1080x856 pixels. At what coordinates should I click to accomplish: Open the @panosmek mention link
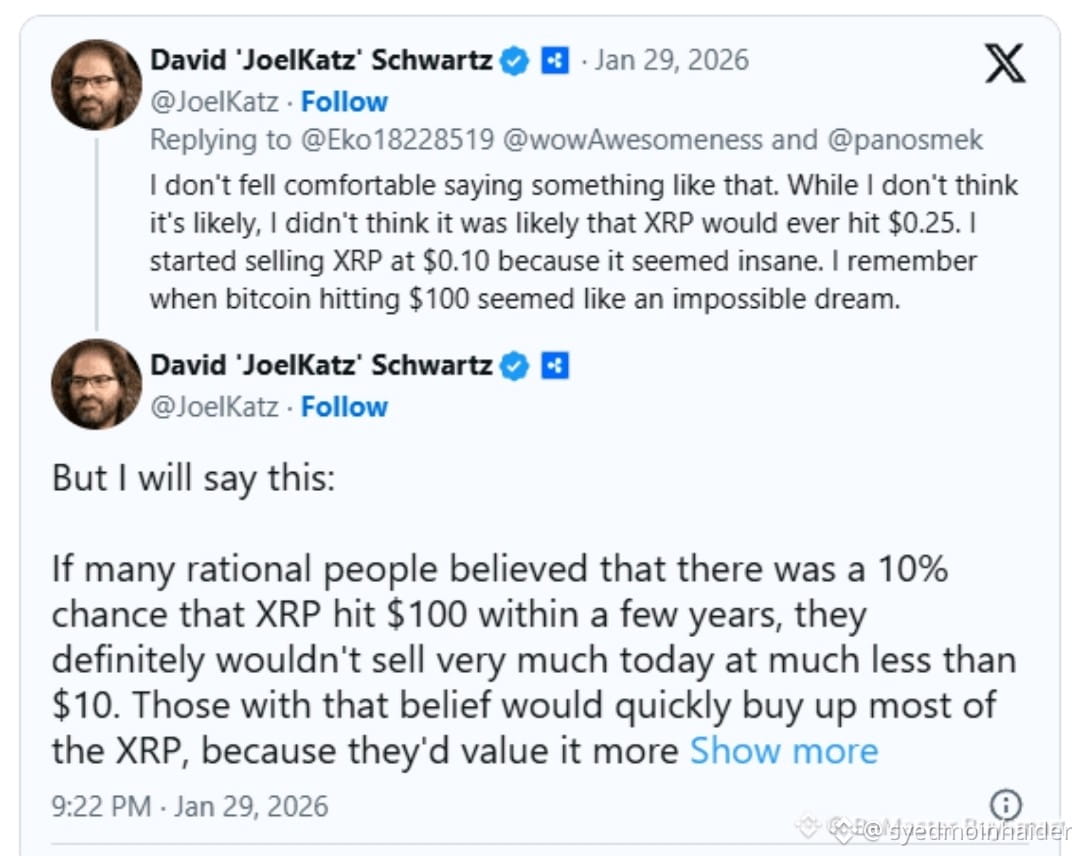tap(906, 140)
